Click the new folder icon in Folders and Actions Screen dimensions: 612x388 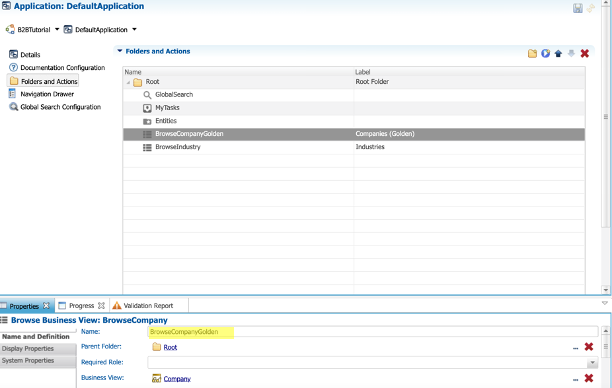point(532,53)
